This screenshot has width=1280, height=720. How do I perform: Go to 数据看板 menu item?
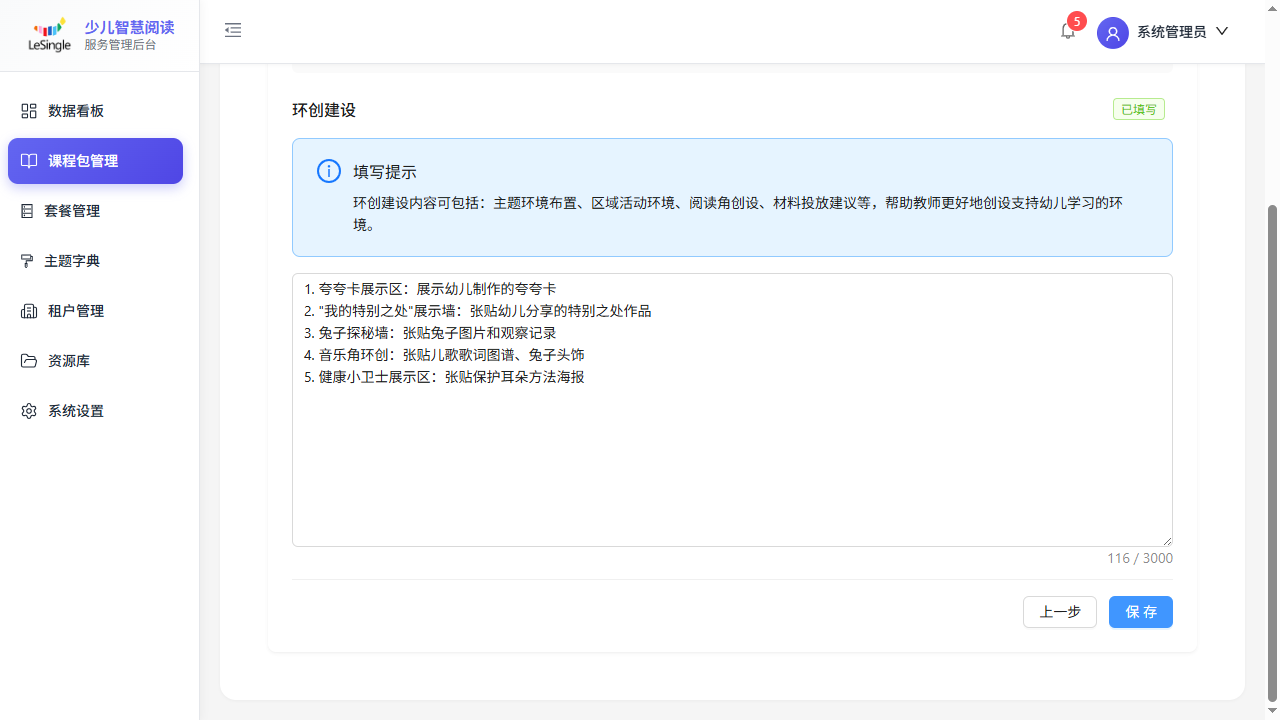[76, 111]
